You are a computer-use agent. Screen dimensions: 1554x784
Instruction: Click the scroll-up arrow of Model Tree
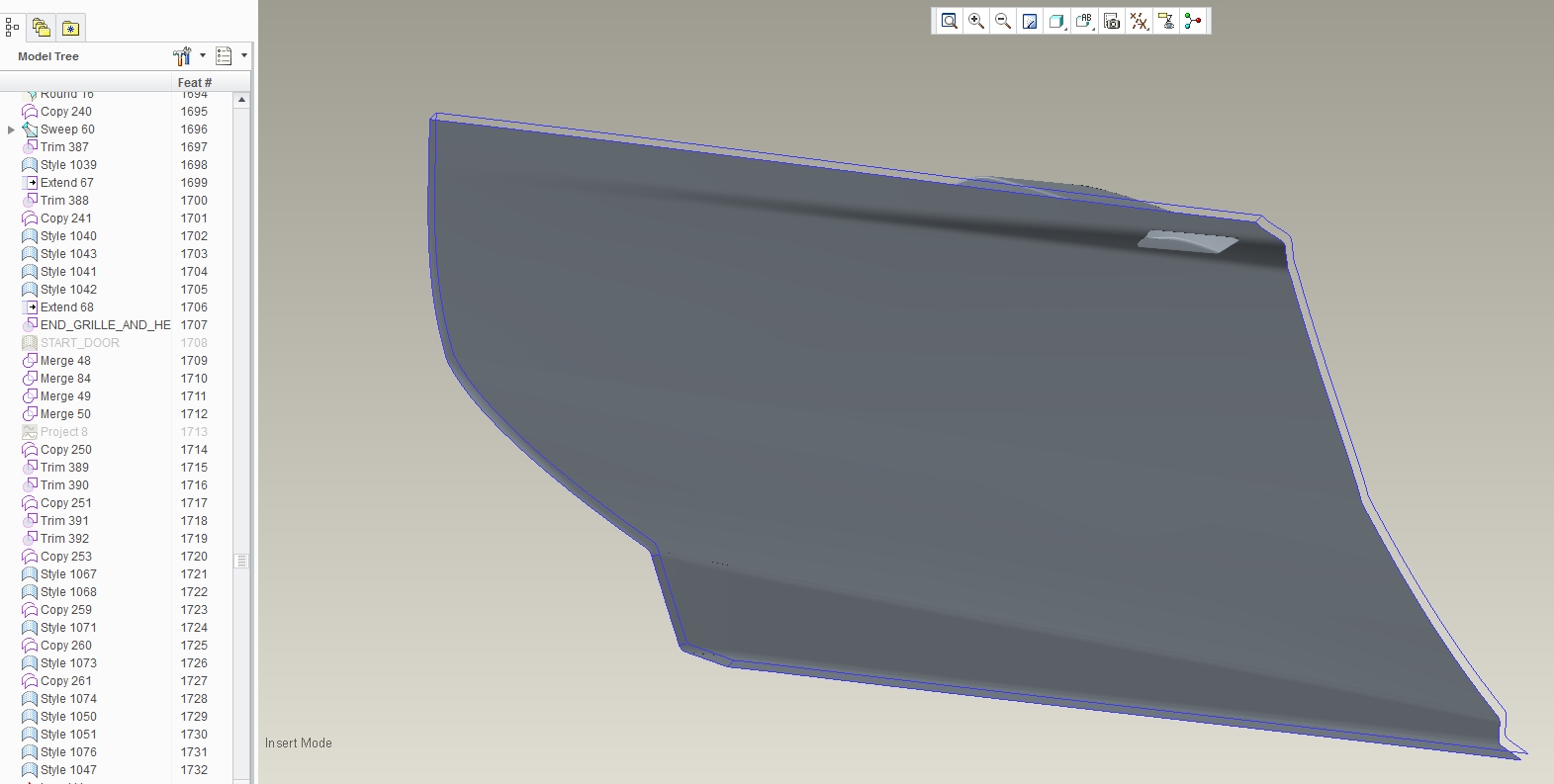point(241,100)
